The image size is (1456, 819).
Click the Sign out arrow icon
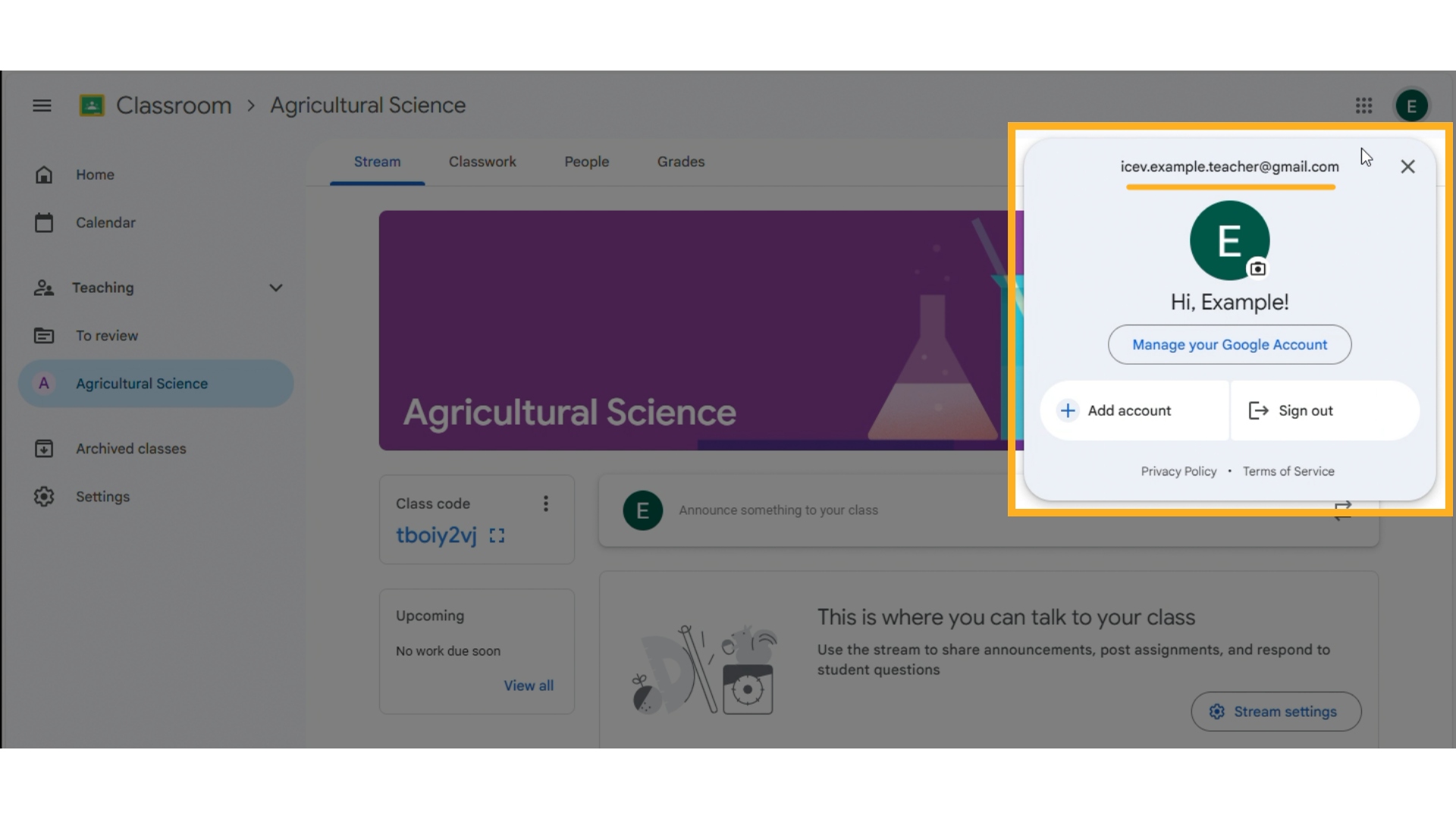click(1258, 410)
